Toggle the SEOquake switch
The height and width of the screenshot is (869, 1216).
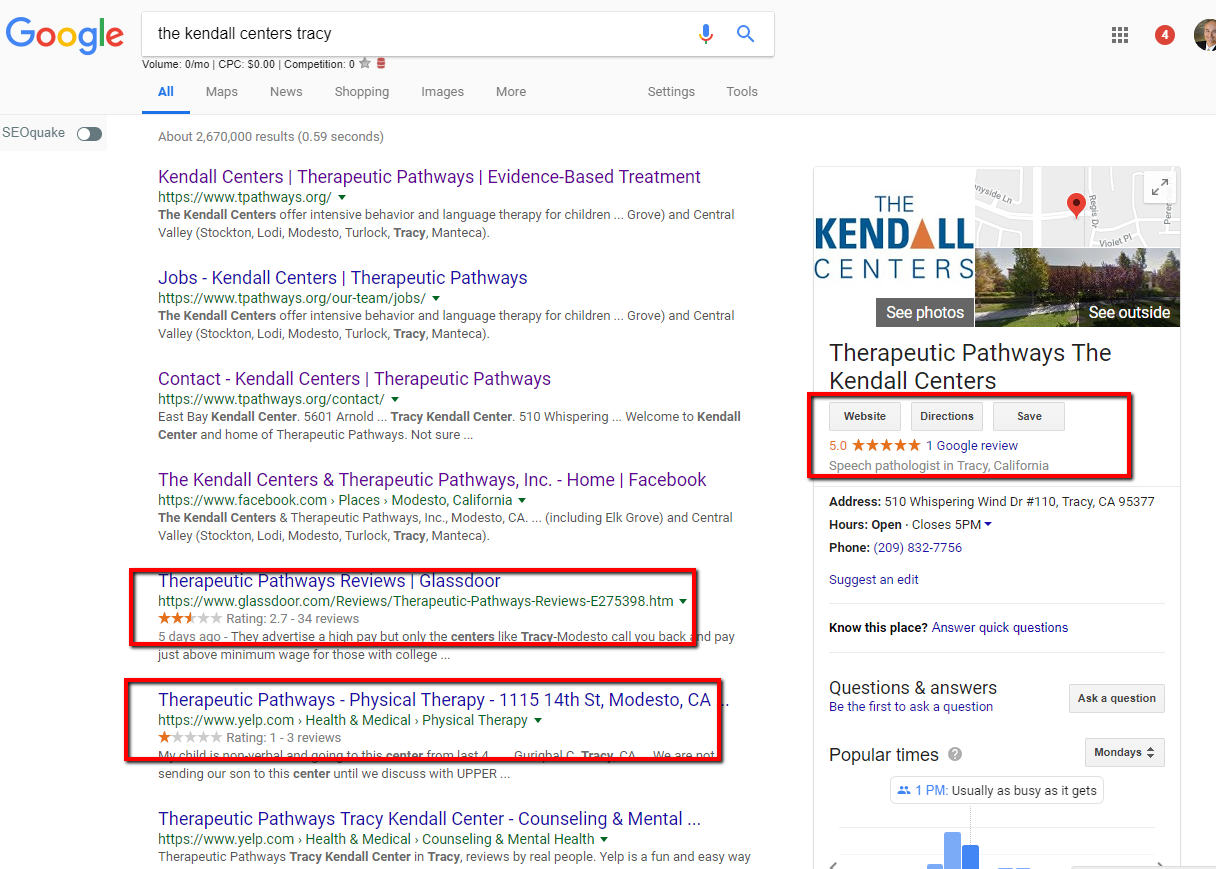pos(89,133)
